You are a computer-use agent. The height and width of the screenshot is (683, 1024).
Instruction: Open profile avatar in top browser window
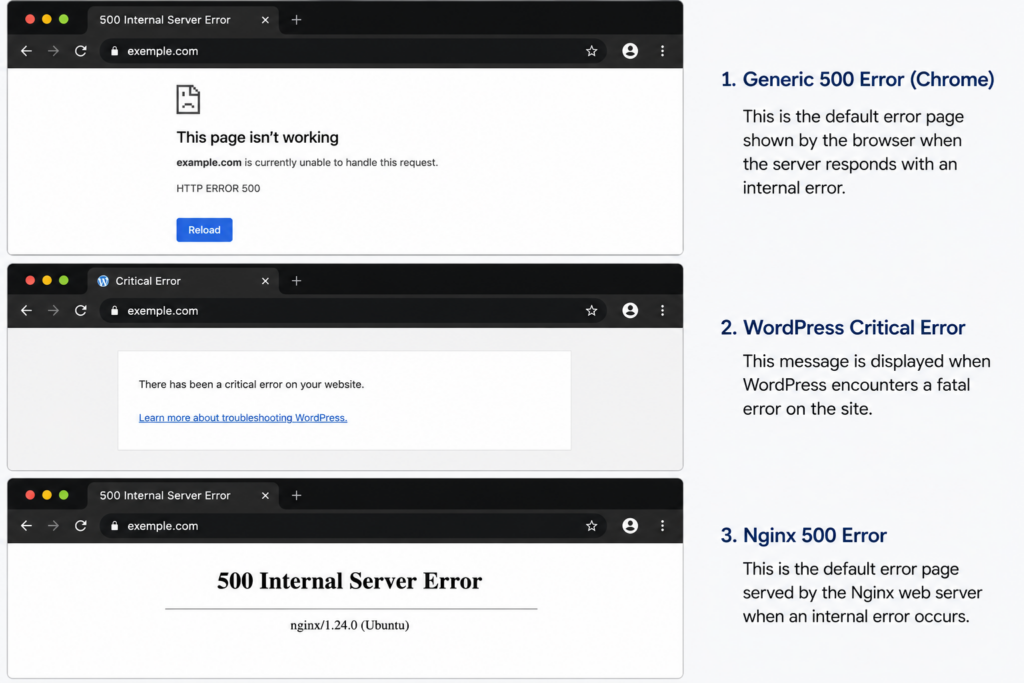pos(630,51)
